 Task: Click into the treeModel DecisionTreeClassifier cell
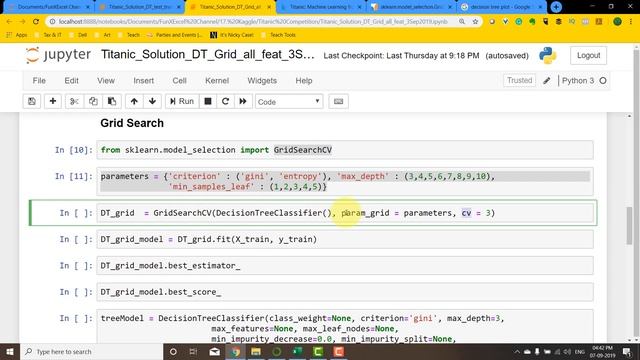click(x=344, y=327)
